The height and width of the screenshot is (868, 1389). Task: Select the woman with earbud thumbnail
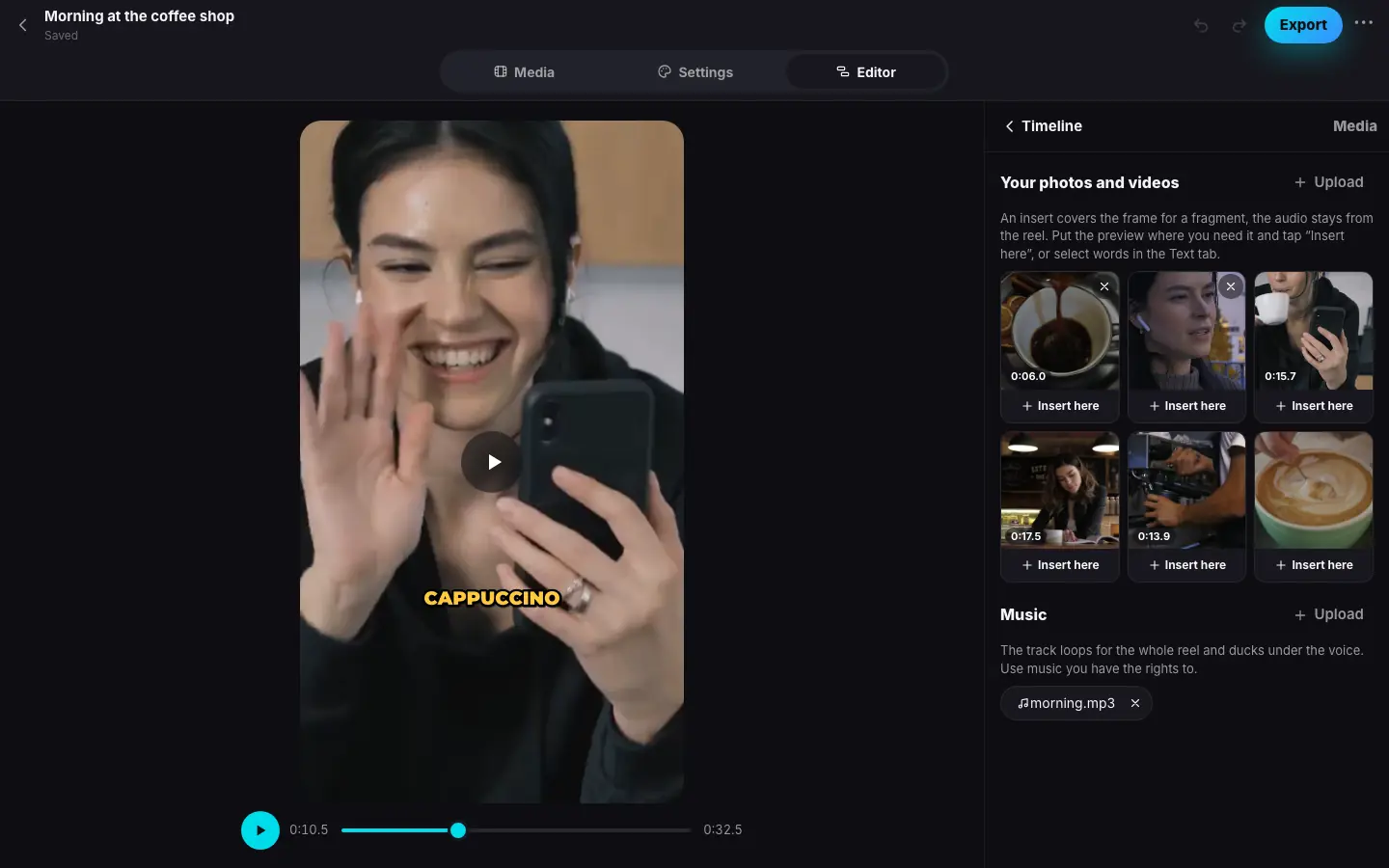[x=1186, y=331]
